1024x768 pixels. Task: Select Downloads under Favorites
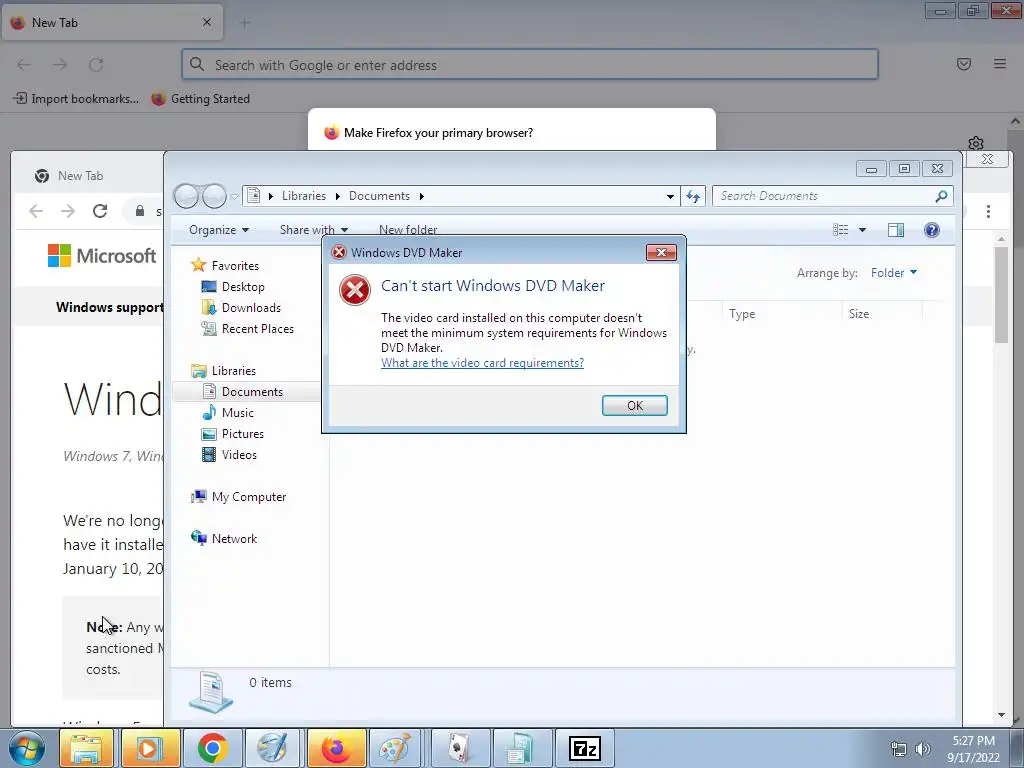click(x=251, y=308)
